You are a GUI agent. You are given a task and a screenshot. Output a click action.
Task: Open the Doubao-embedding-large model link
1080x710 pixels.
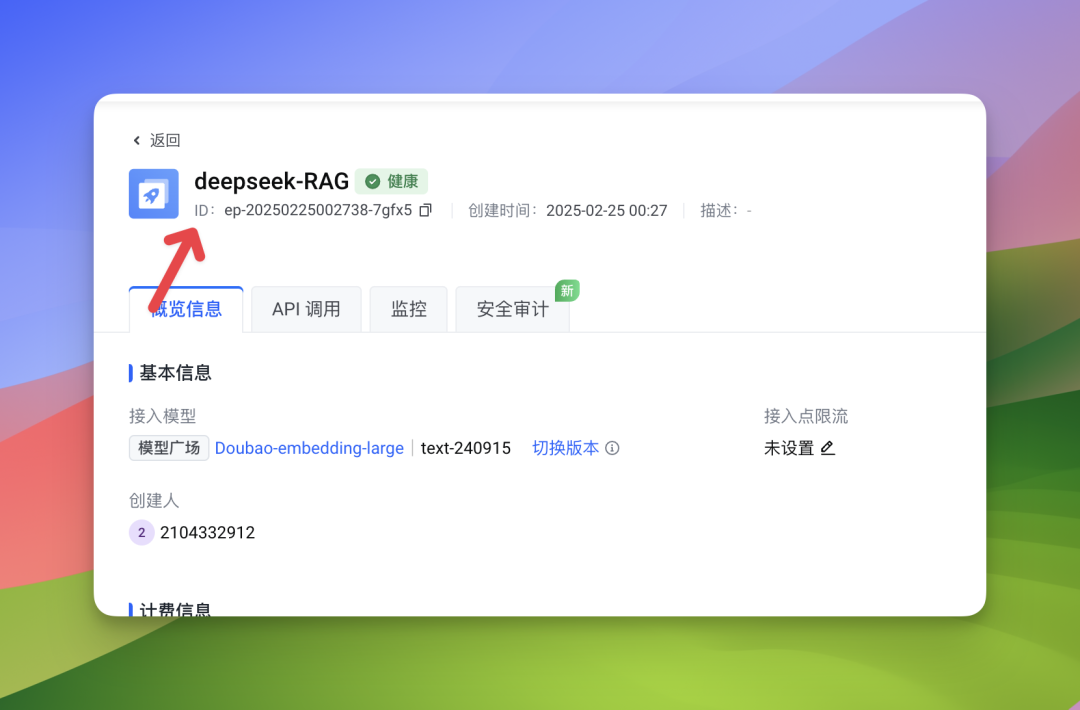pyautogui.click(x=309, y=448)
